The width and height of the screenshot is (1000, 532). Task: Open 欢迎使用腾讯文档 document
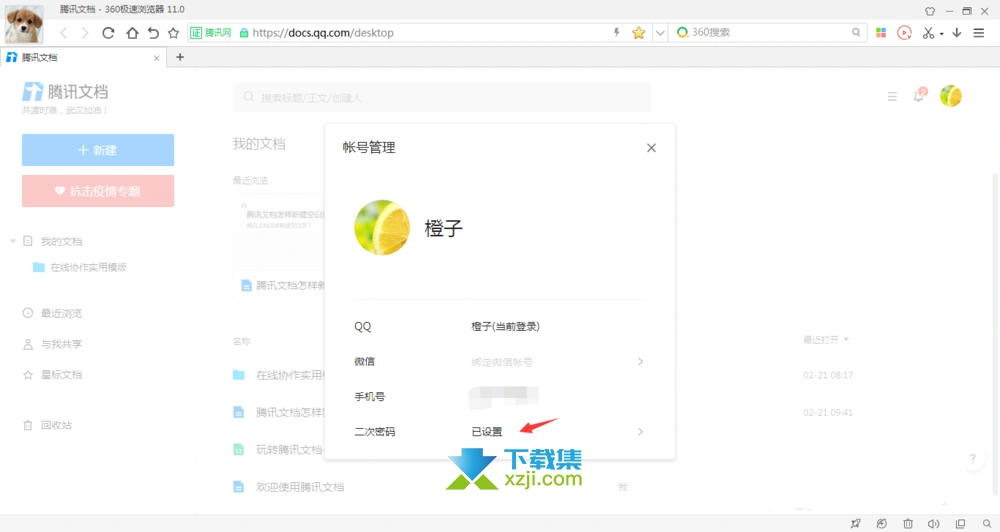pyautogui.click(x=300, y=487)
